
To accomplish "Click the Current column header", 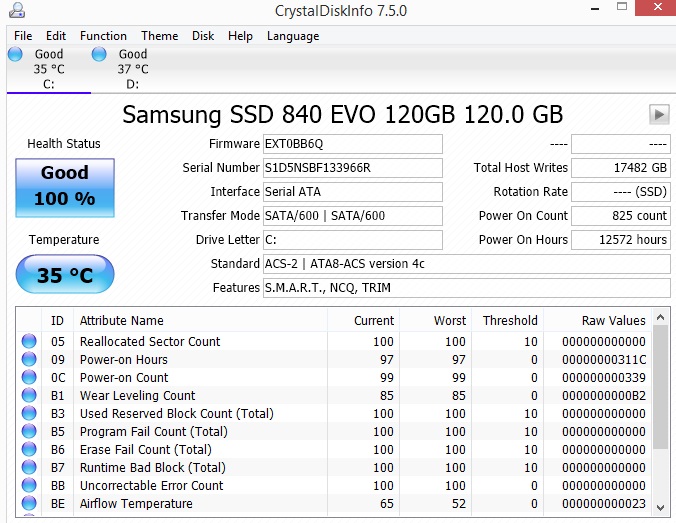I will [x=363, y=321].
